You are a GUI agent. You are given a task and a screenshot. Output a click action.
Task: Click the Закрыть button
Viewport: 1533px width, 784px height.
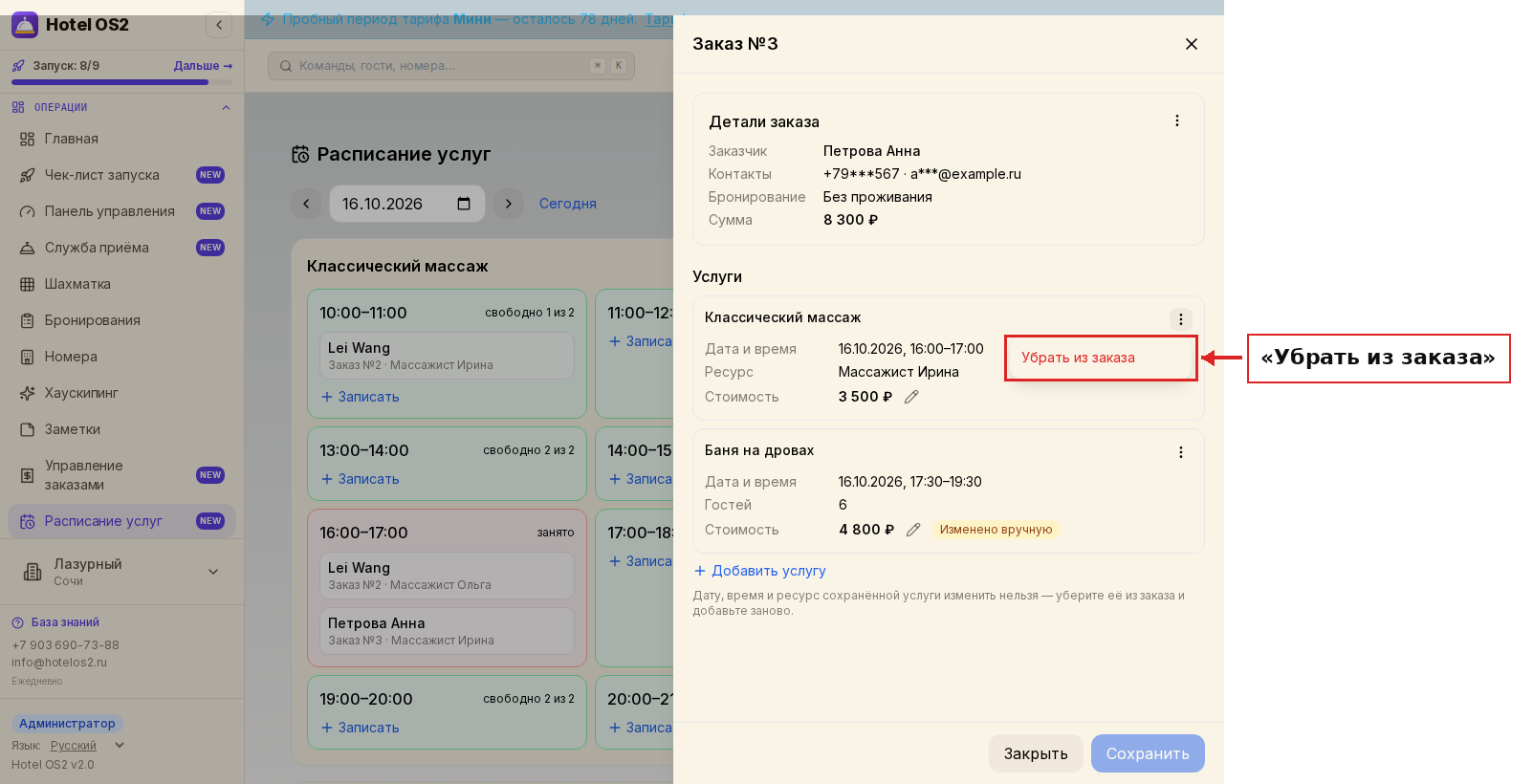coord(1036,753)
